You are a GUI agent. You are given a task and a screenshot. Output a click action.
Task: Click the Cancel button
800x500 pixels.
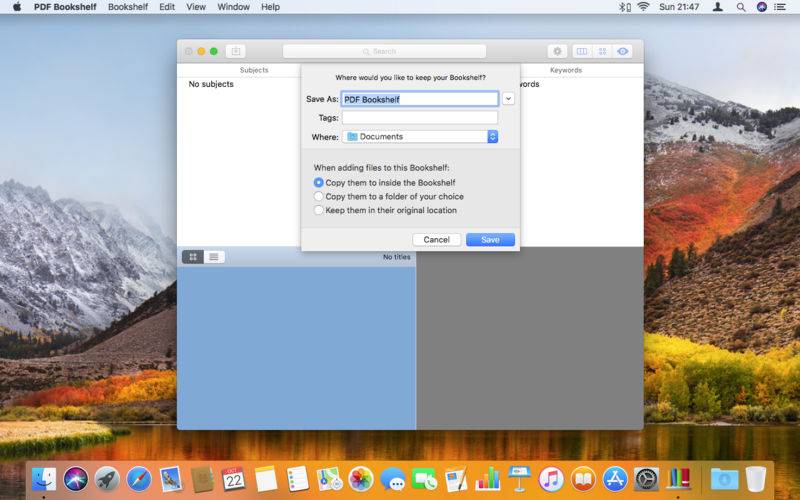pos(436,239)
